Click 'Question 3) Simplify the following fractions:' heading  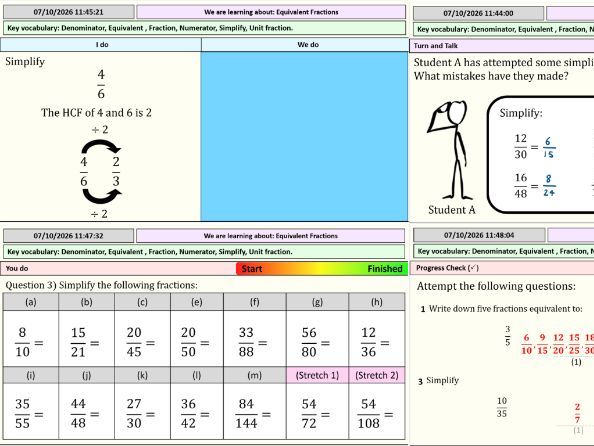click(102, 285)
